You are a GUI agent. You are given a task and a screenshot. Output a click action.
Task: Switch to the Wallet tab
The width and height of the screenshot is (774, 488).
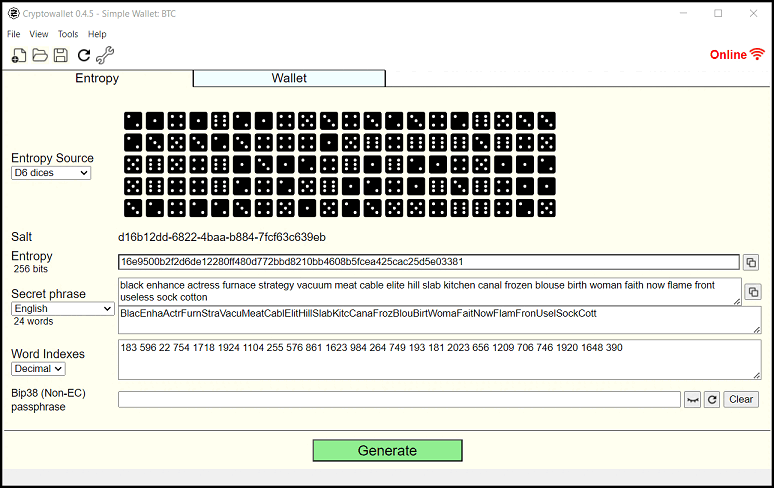click(289, 78)
